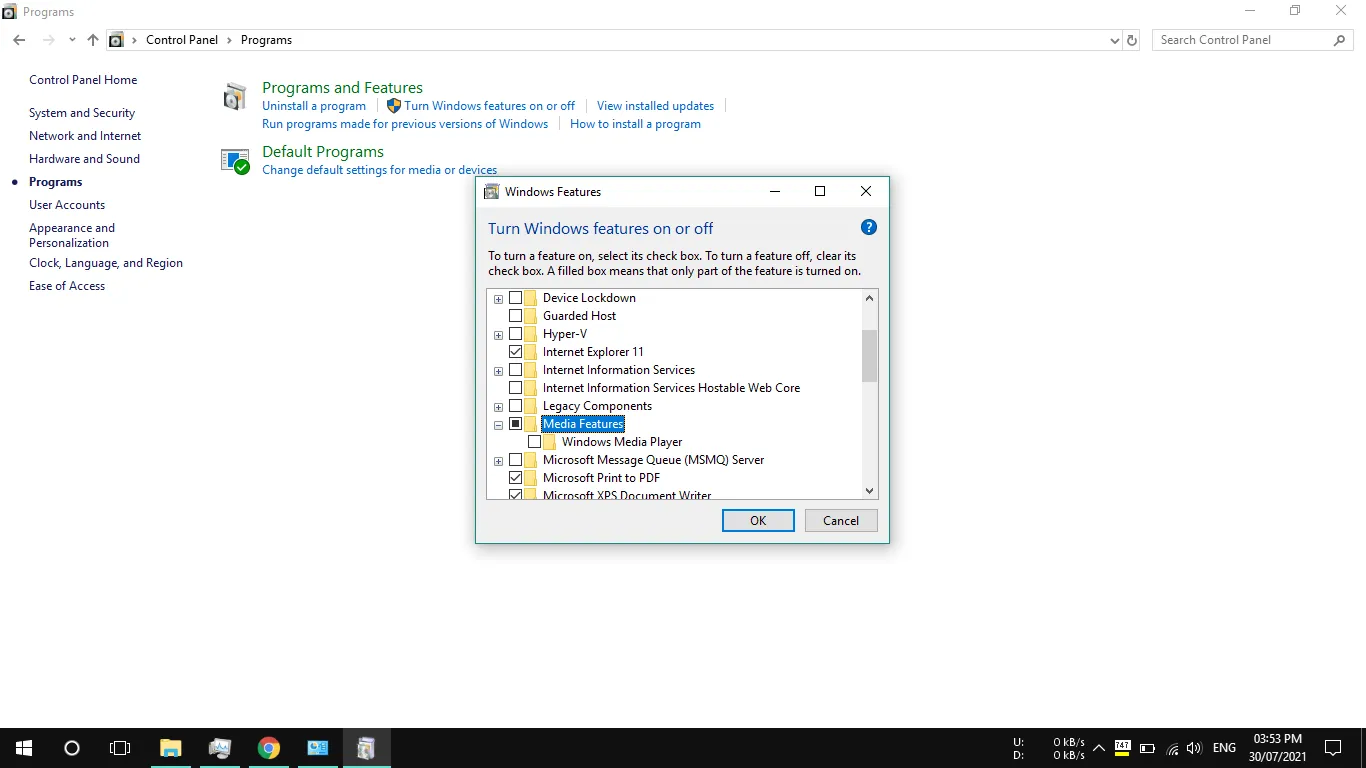1366x768 pixels.
Task: Click the folder icon beside Guarded Host
Action: 531,316
